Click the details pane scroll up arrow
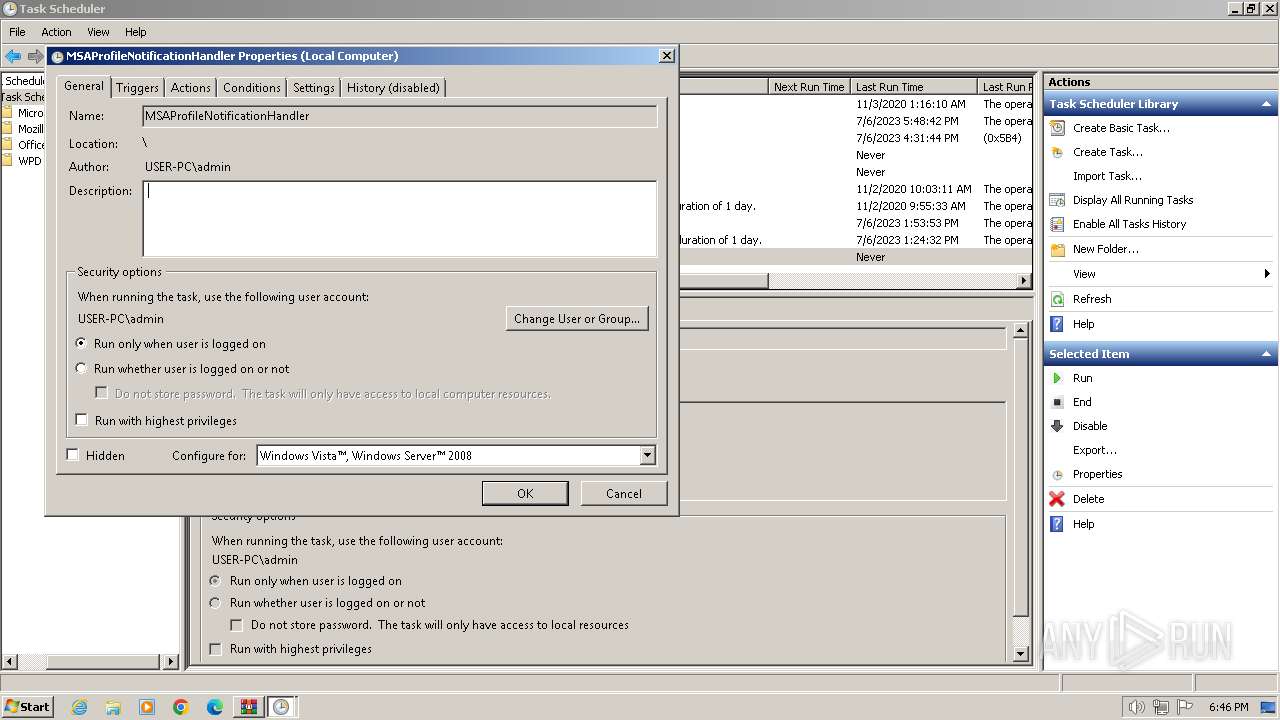The height and width of the screenshot is (720, 1280). pyautogui.click(x=1020, y=330)
